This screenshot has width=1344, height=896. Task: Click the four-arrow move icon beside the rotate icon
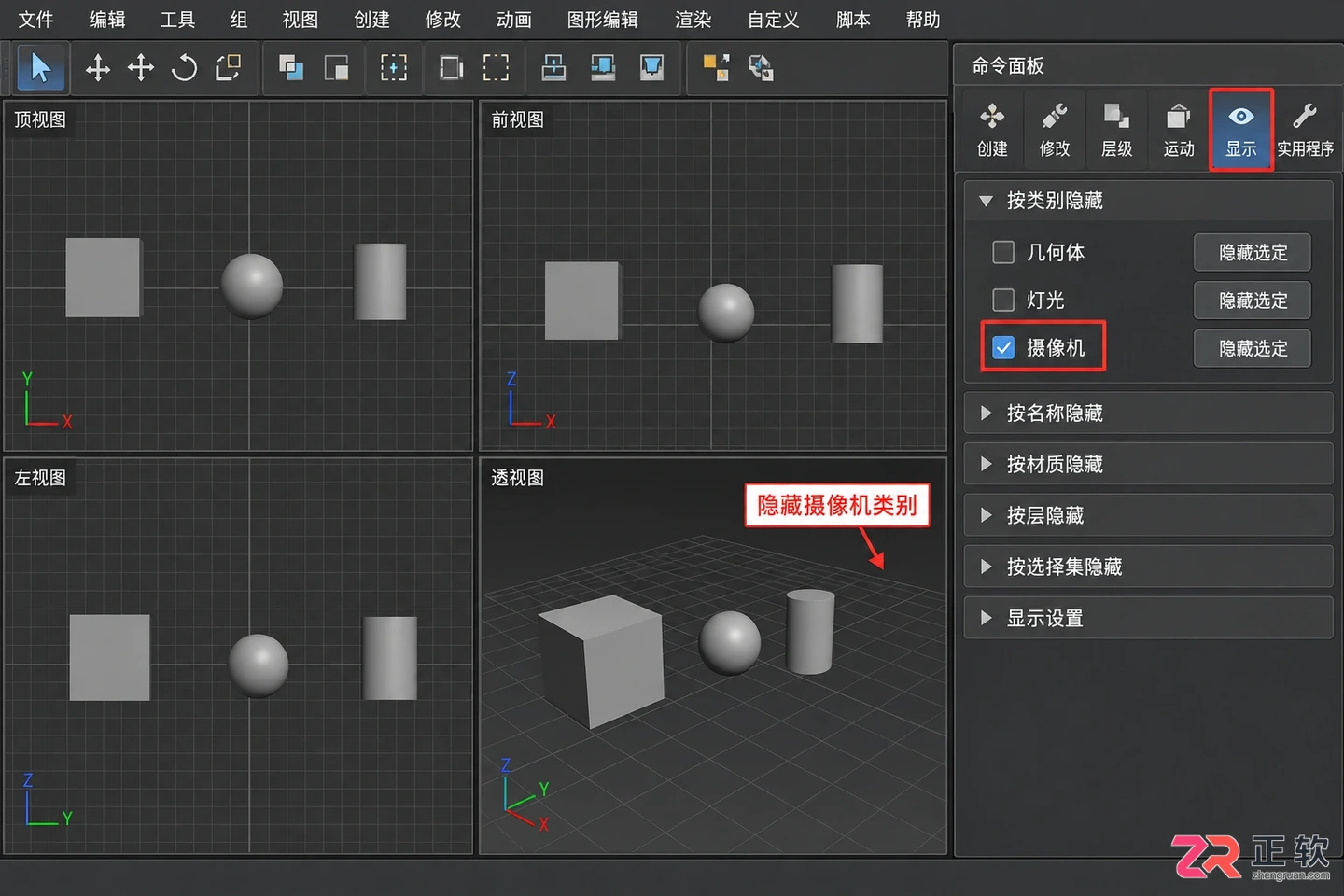tap(141, 68)
